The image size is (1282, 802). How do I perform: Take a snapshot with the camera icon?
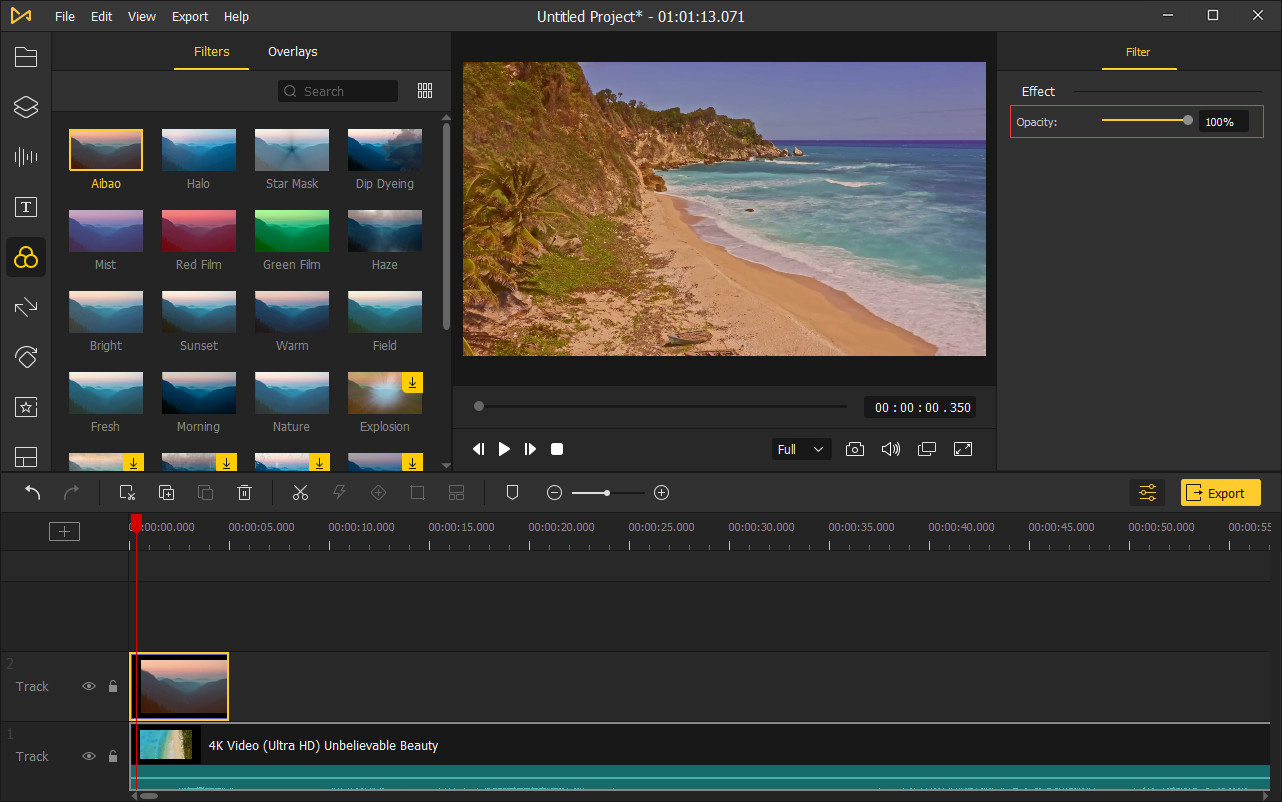(x=855, y=449)
